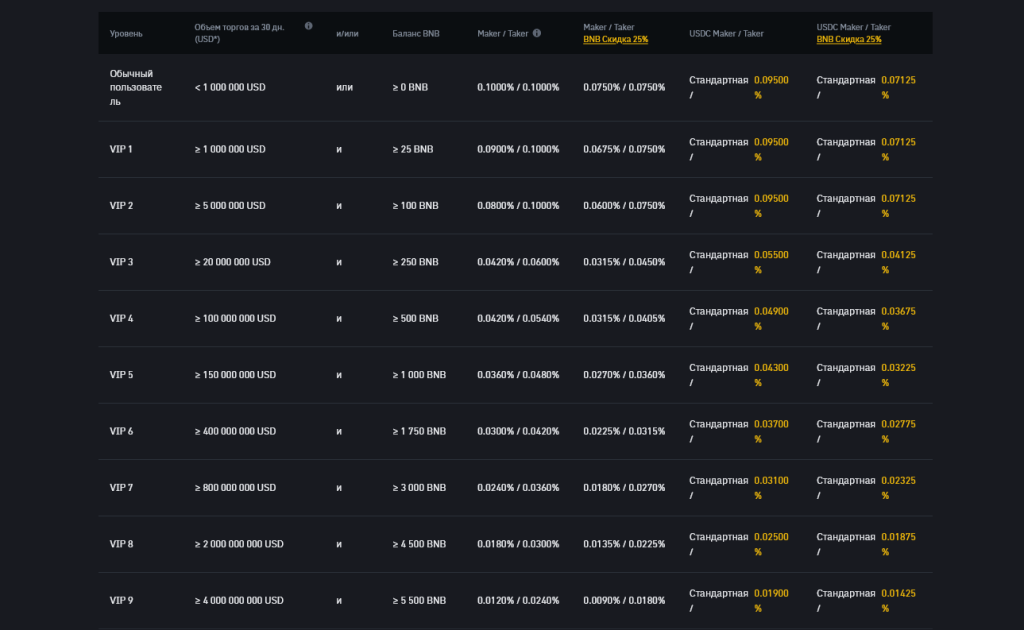Image resolution: width=1024 pixels, height=630 pixels.
Task: Select the Уровень column header
Action: [126, 33]
